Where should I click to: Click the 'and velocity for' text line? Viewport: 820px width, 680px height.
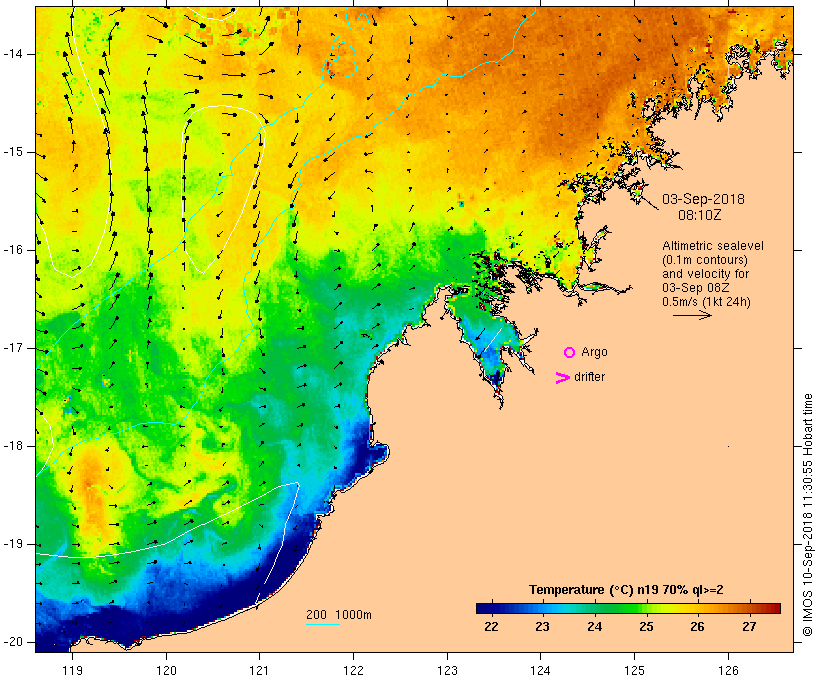pyautogui.click(x=705, y=274)
